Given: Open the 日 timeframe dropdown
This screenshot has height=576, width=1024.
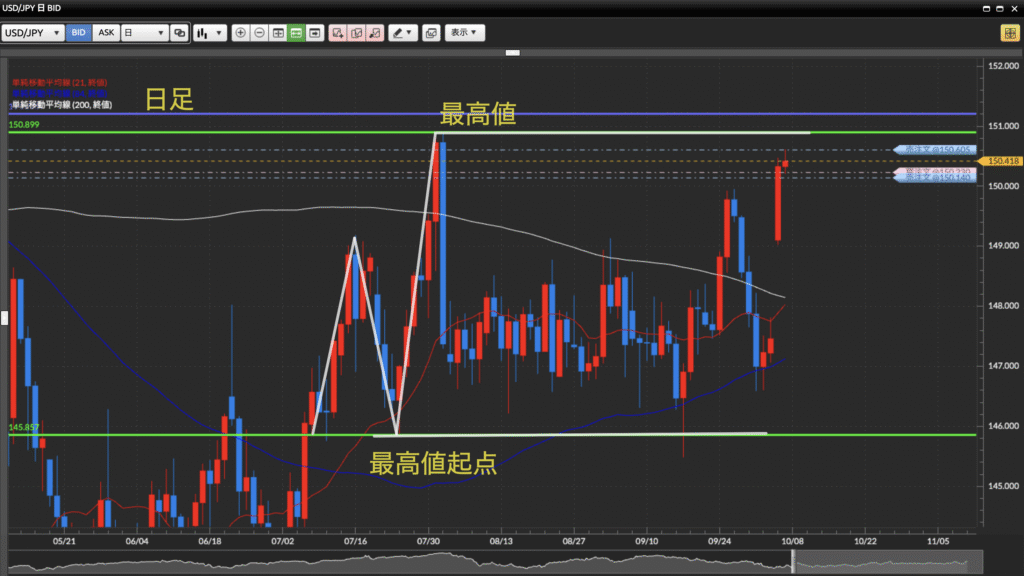Looking at the screenshot, I should tap(144, 33).
